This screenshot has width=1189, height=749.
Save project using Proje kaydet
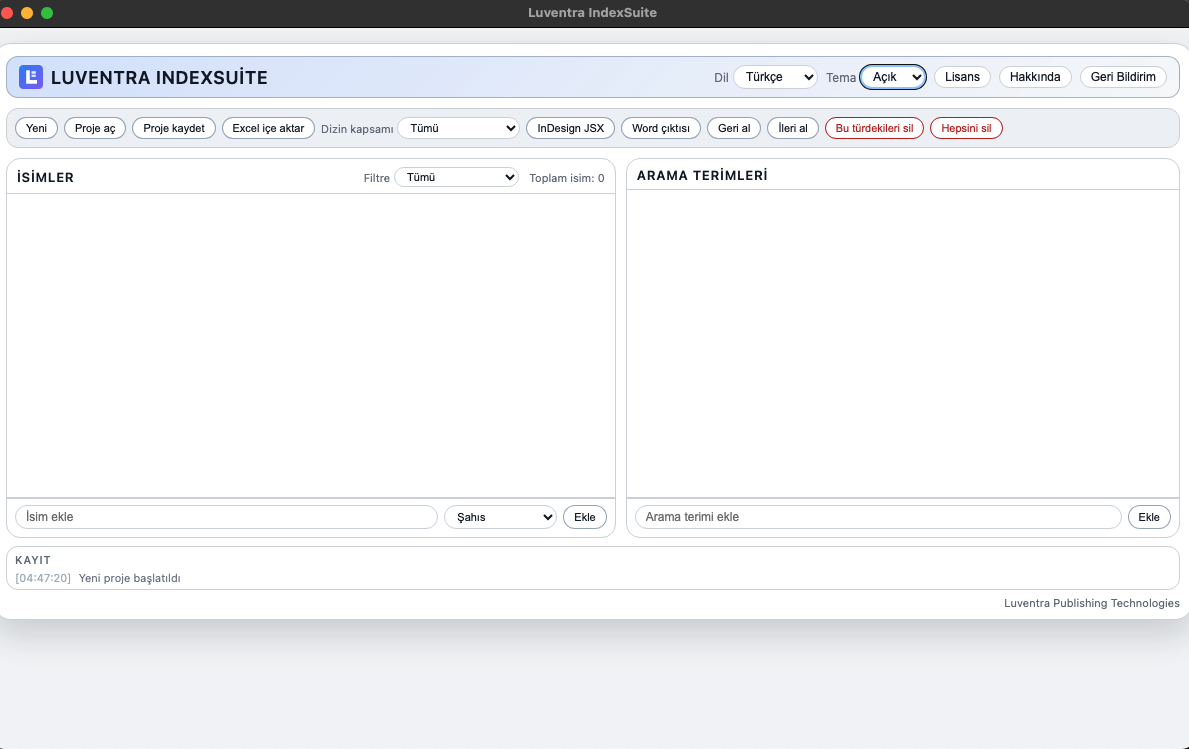click(x=174, y=128)
